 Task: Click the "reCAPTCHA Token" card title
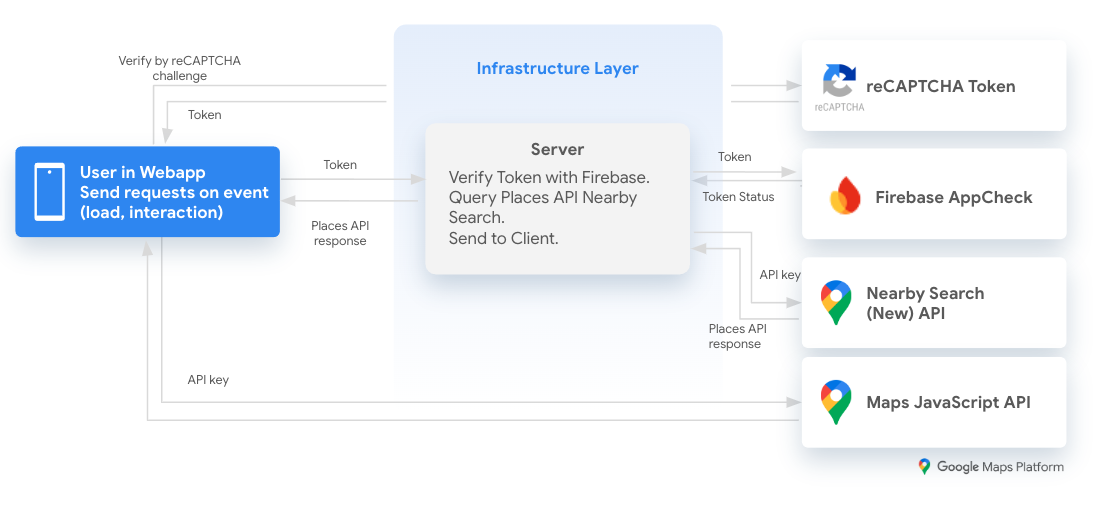click(940, 86)
